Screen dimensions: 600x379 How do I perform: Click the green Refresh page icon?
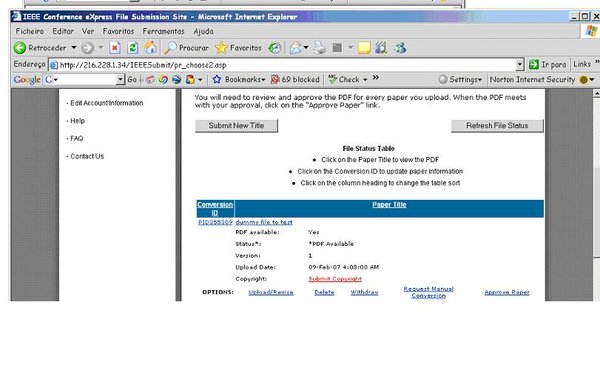[x=132, y=48]
